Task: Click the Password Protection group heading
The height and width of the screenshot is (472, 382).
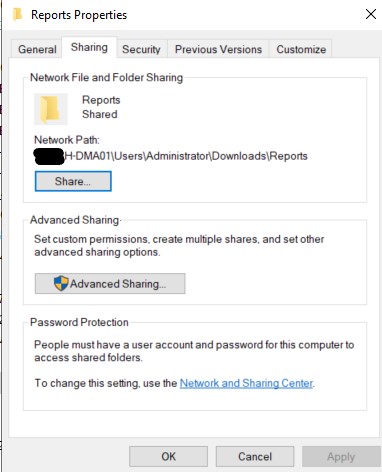Action: pos(79,322)
